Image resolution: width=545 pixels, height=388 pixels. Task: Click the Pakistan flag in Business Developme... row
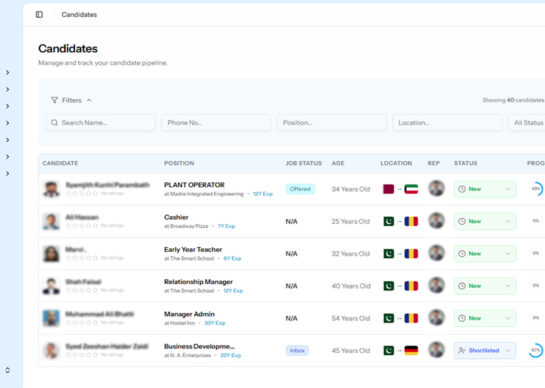(389, 350)
